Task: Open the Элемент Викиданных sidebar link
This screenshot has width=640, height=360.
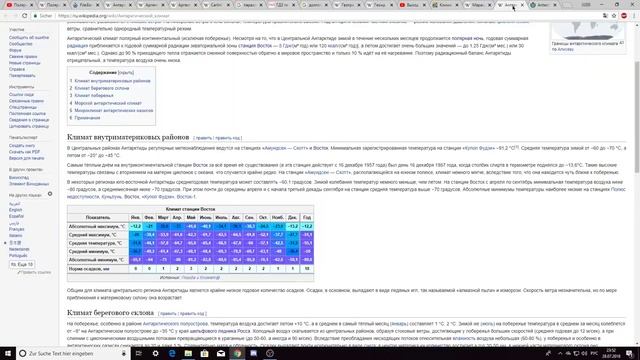Action: [29, 184]
